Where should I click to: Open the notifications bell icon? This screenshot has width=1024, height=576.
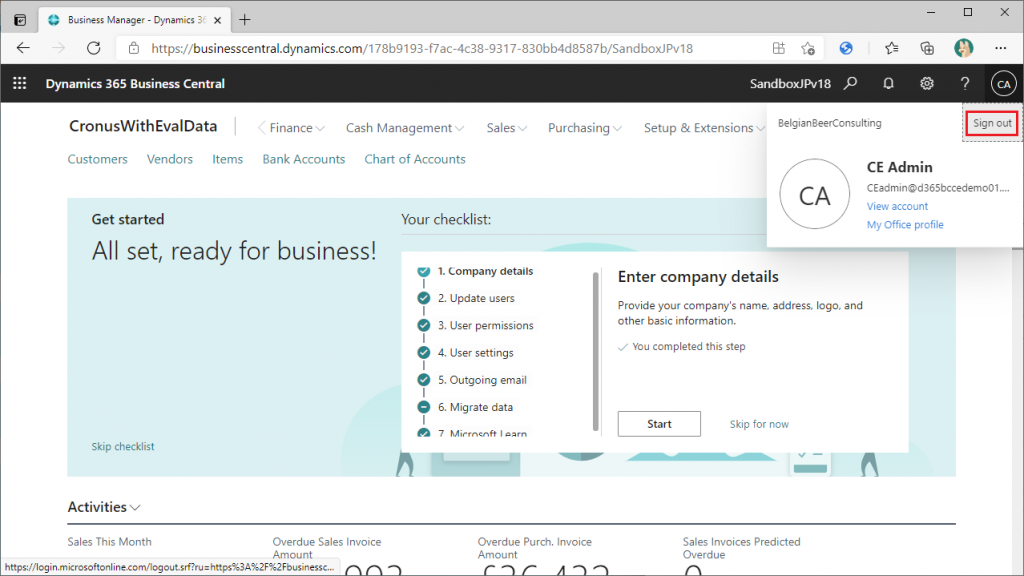pyautogui.click(x=888, y=84)
